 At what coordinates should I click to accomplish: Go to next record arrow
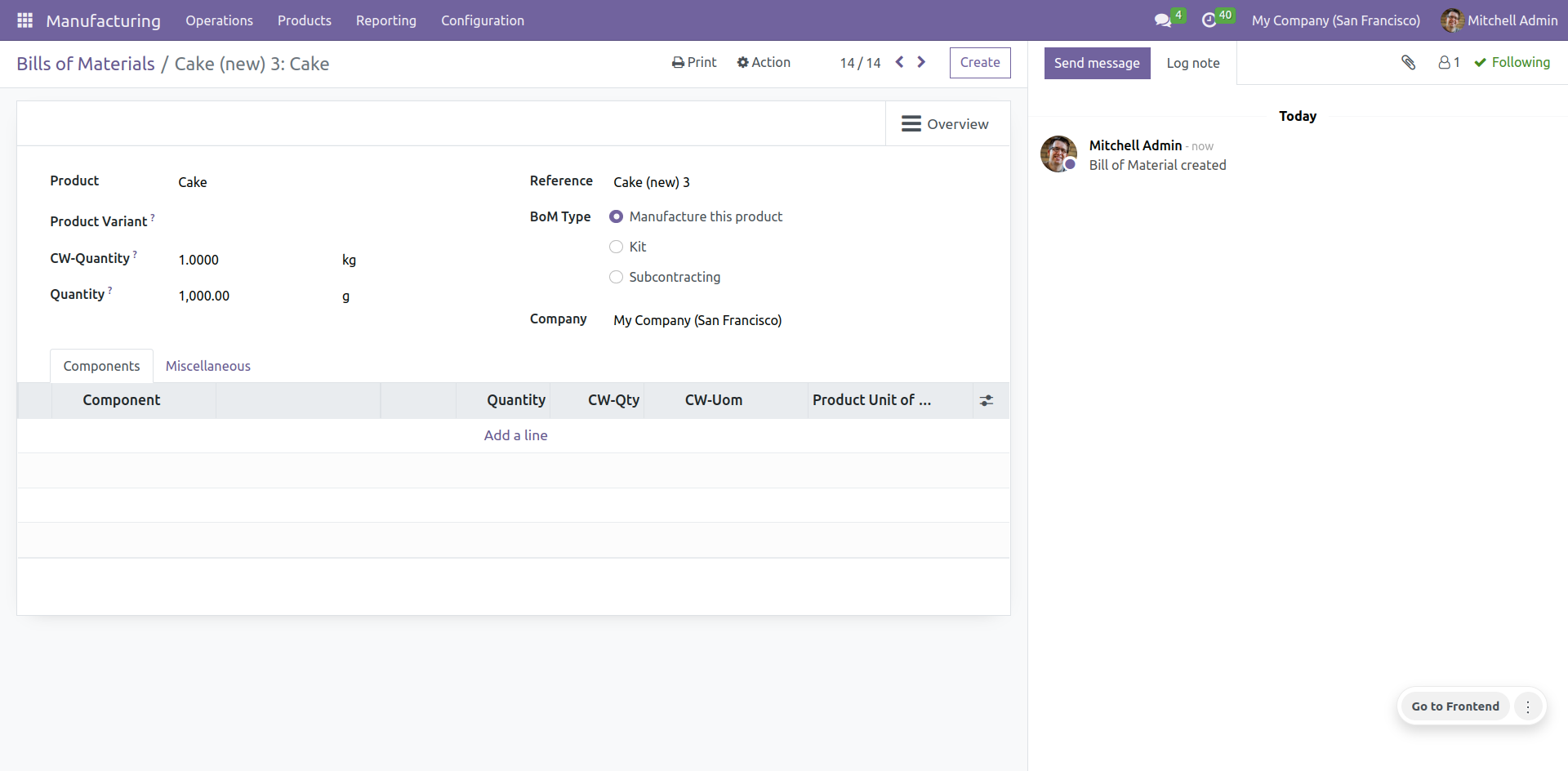coord(921,62)
